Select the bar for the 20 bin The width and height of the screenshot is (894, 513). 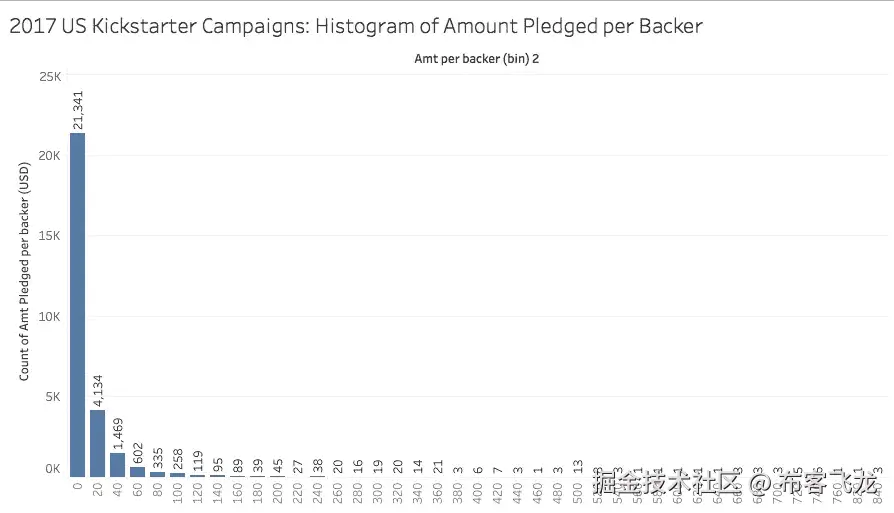[x=97, y=443]
